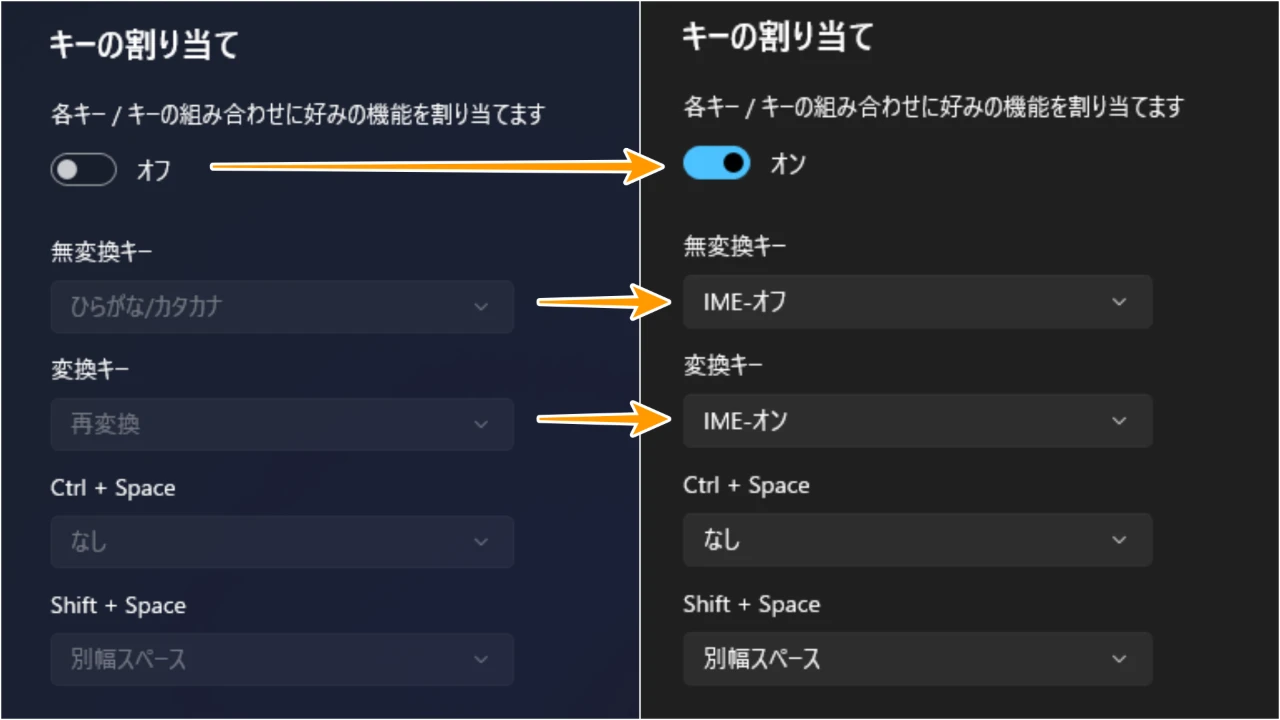Click the chevron on the IME-オン dropdown
1280x720 pixels.
1119,421
